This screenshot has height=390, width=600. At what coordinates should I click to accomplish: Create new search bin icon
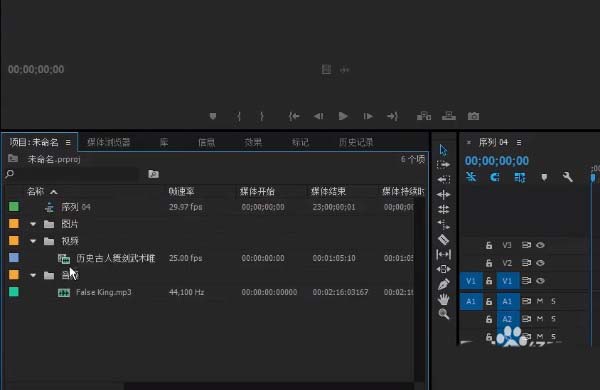(x=153, y=174)
